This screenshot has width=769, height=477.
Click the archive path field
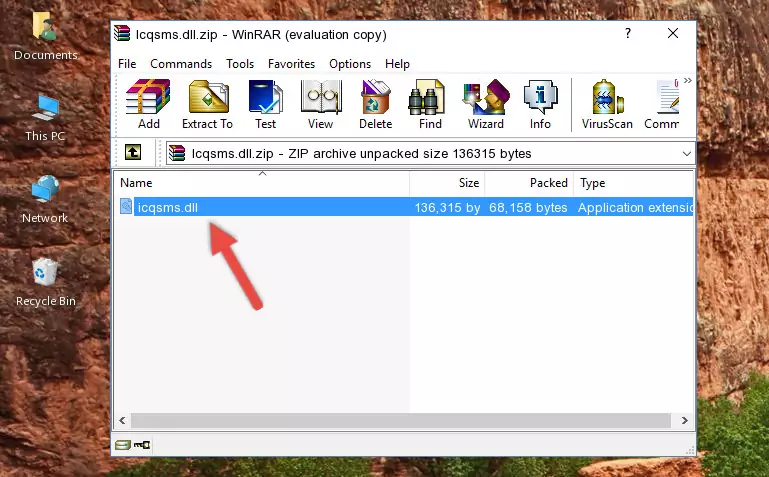(430, 153)
